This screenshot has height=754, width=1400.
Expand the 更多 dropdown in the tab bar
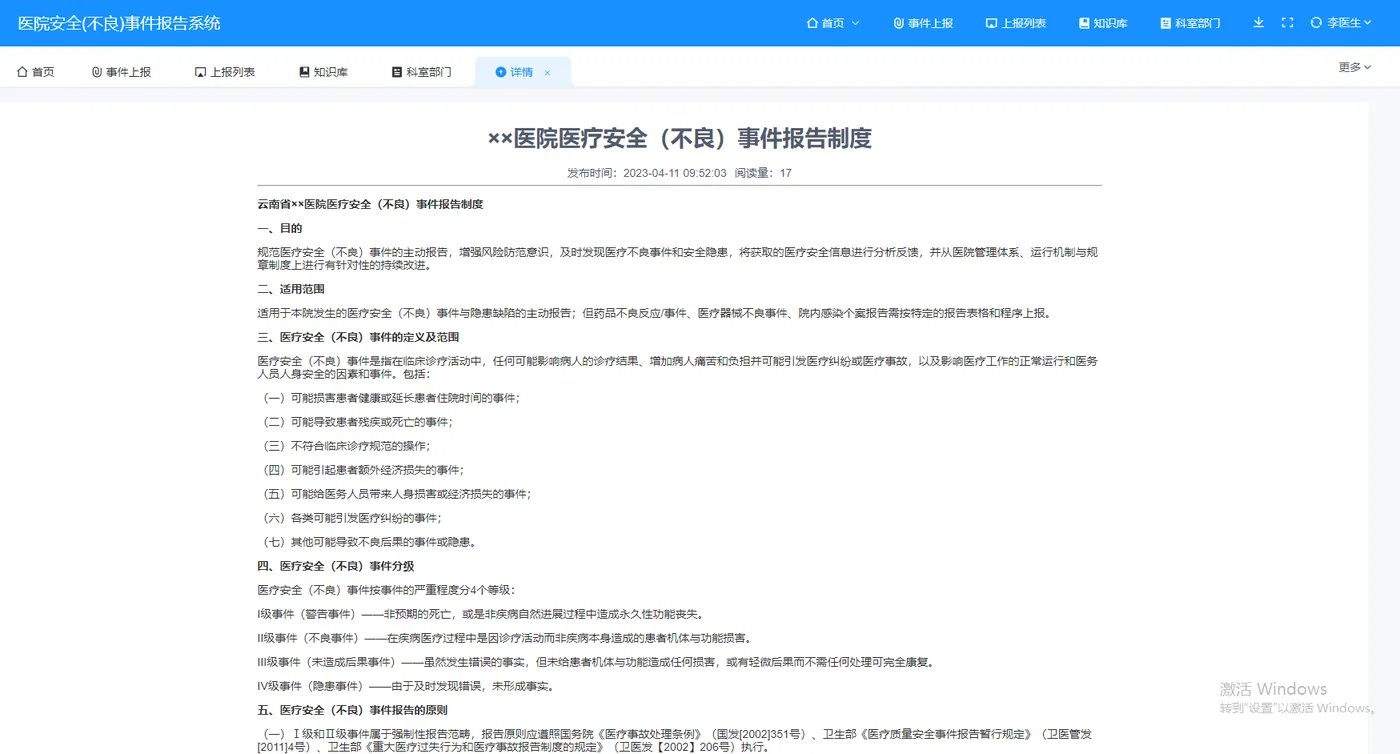pos(1355,67)
